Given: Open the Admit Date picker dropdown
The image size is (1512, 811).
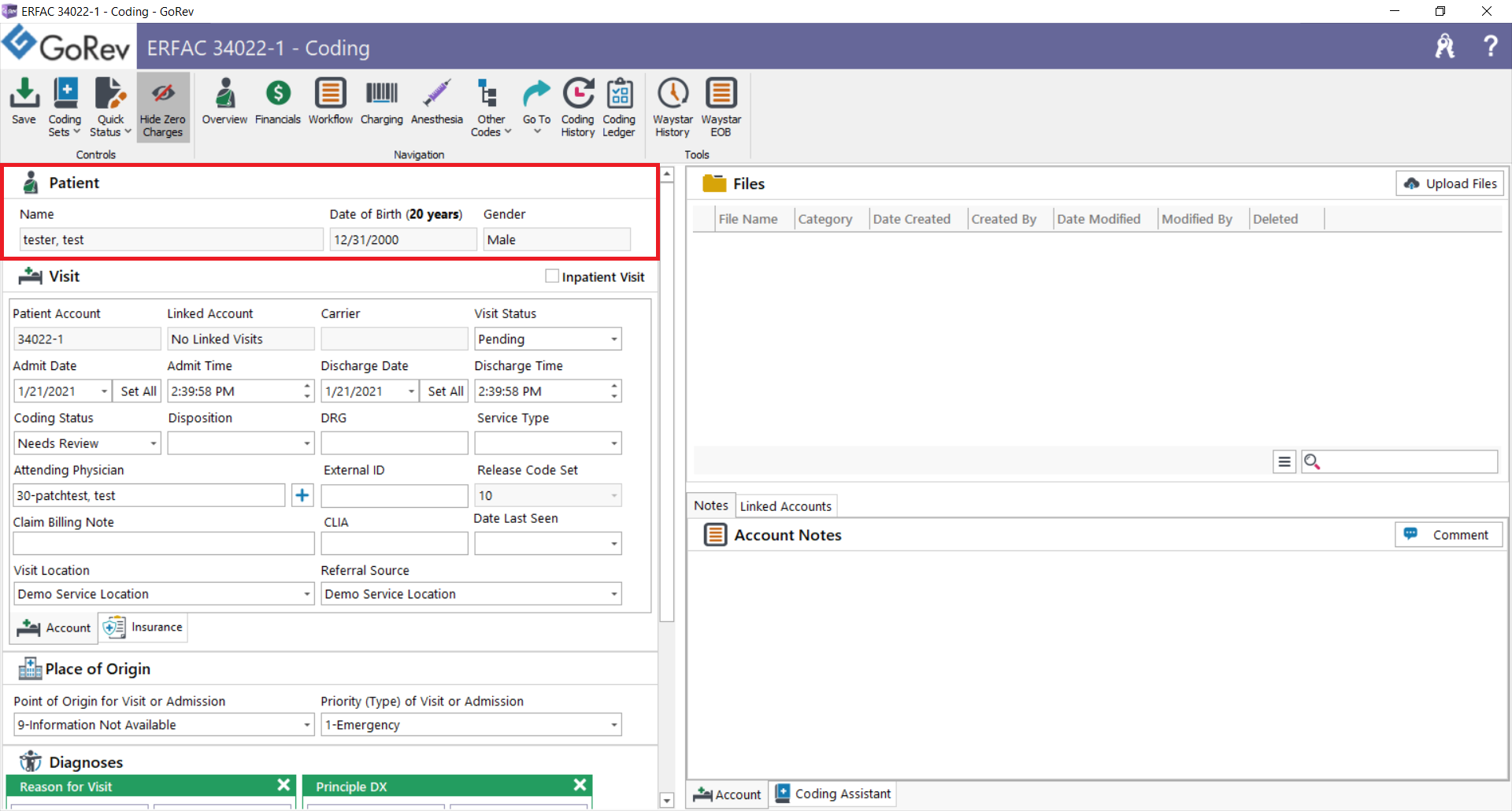Looking at the screenshot, I should (104, 391).
